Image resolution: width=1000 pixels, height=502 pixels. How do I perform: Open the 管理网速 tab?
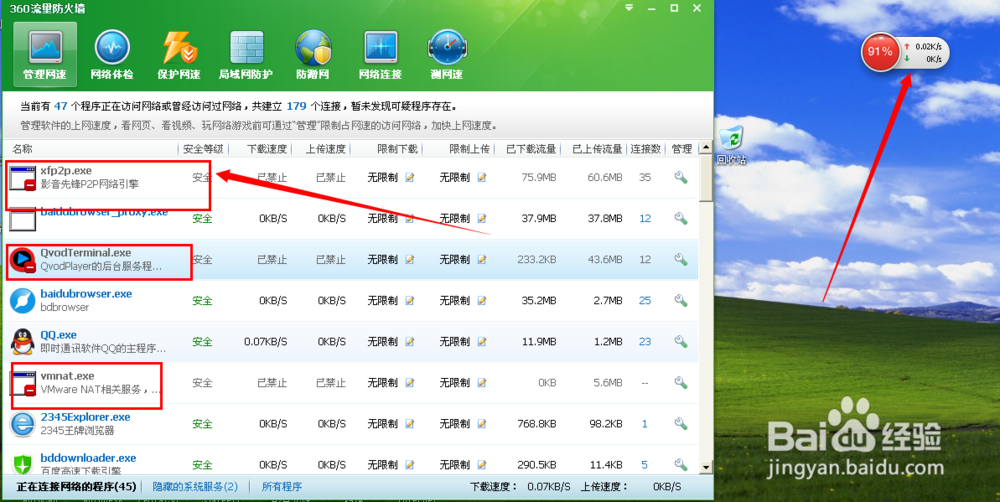click(45, 55)
